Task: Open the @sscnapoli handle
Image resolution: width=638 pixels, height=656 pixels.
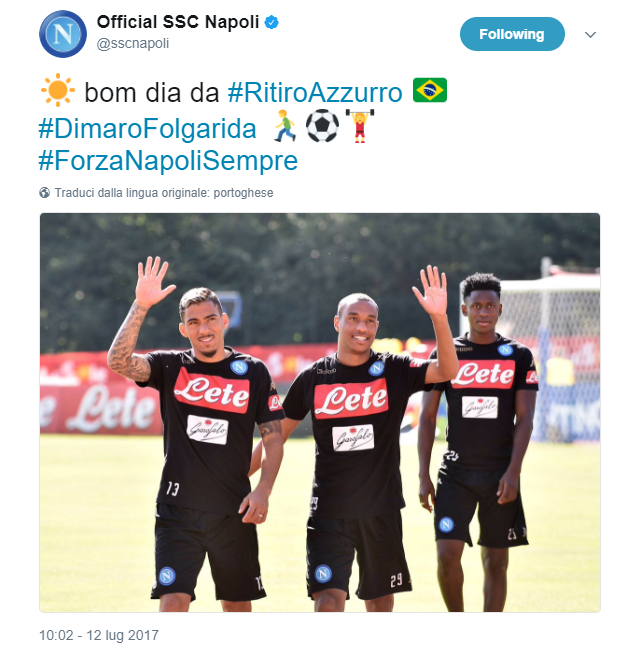Action: pos(133,43)
